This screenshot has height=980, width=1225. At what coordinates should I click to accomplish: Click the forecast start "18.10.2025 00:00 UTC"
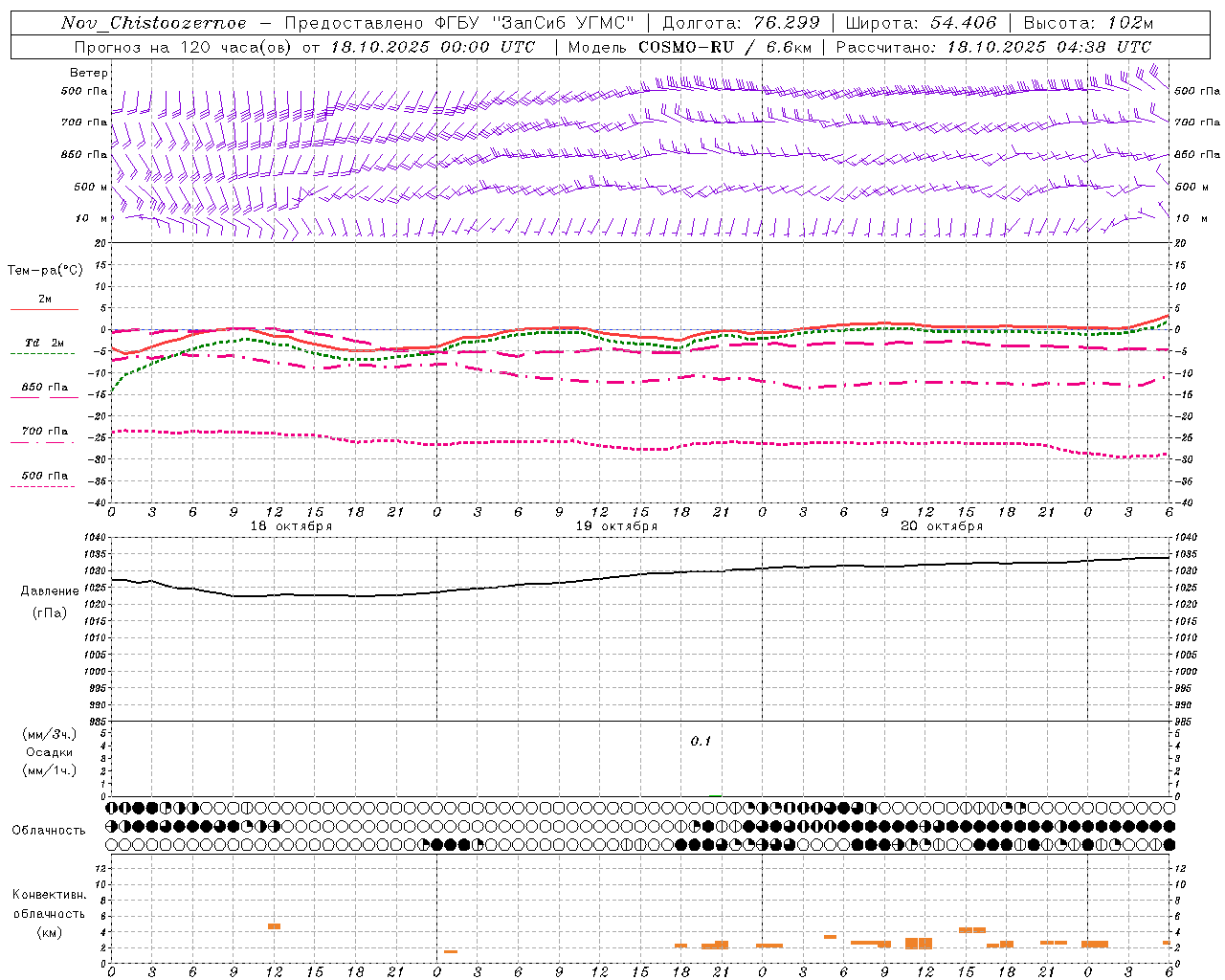(433, 47)
